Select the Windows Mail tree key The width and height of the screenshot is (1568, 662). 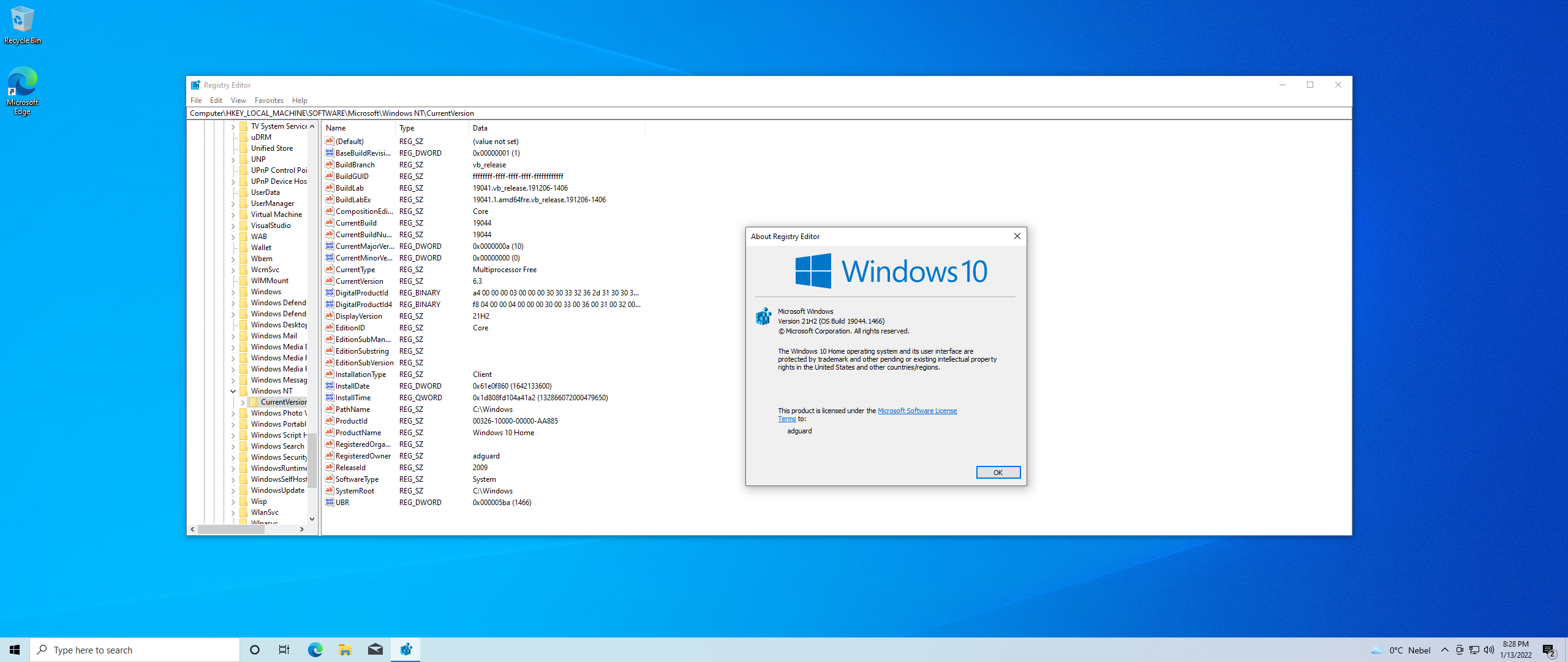pos(274,336)
